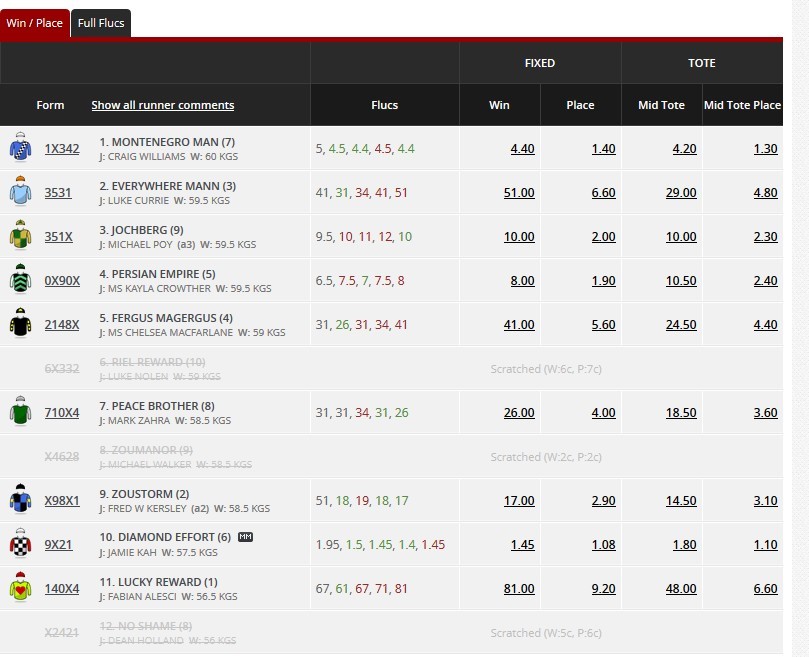
Task: Show all runner comments
Action: click(163, 105)
